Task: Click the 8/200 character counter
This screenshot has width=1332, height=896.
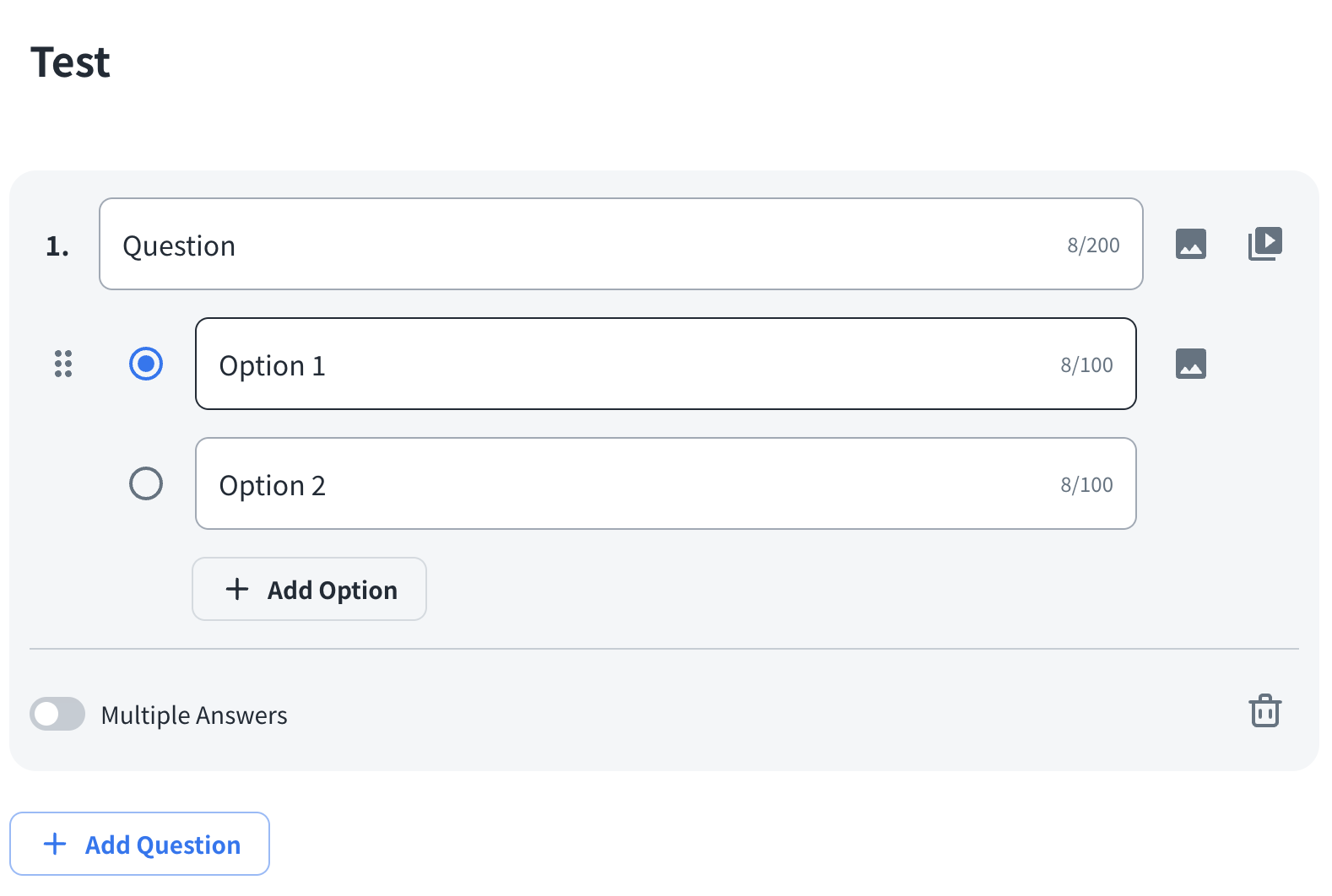Action: [1093, 246]
